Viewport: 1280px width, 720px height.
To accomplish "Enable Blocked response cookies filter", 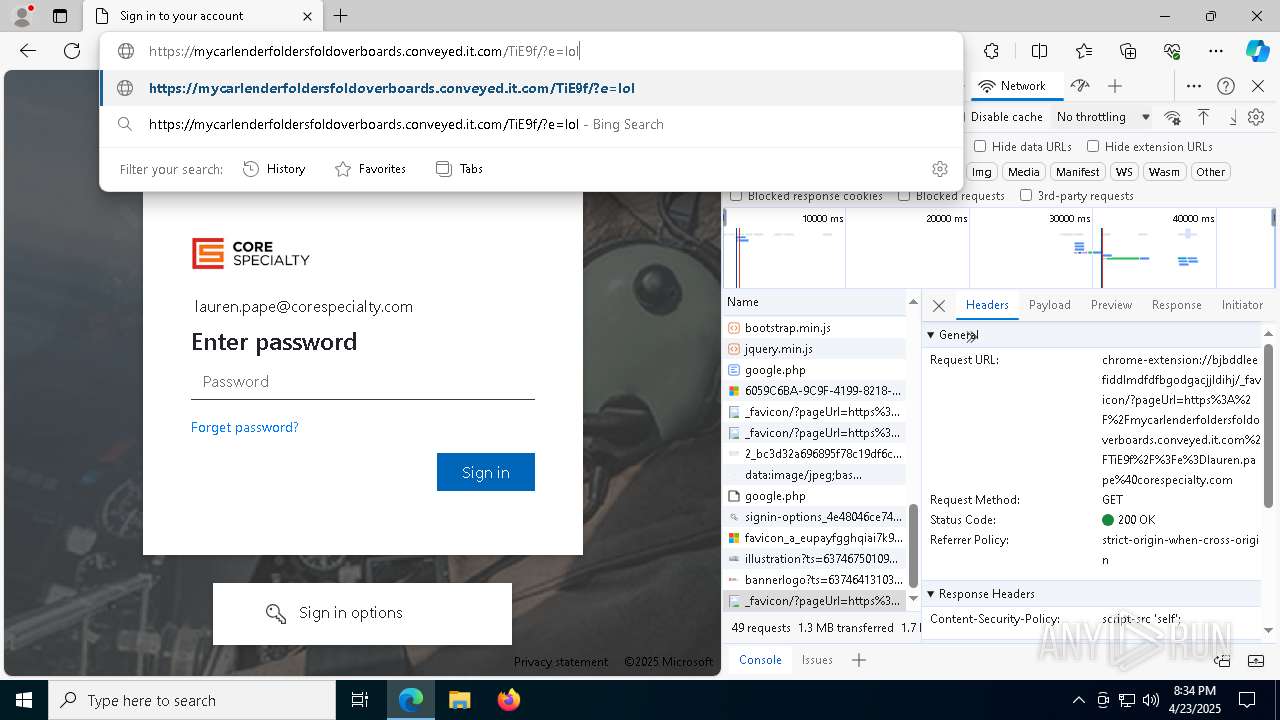I will coord(736,196).
